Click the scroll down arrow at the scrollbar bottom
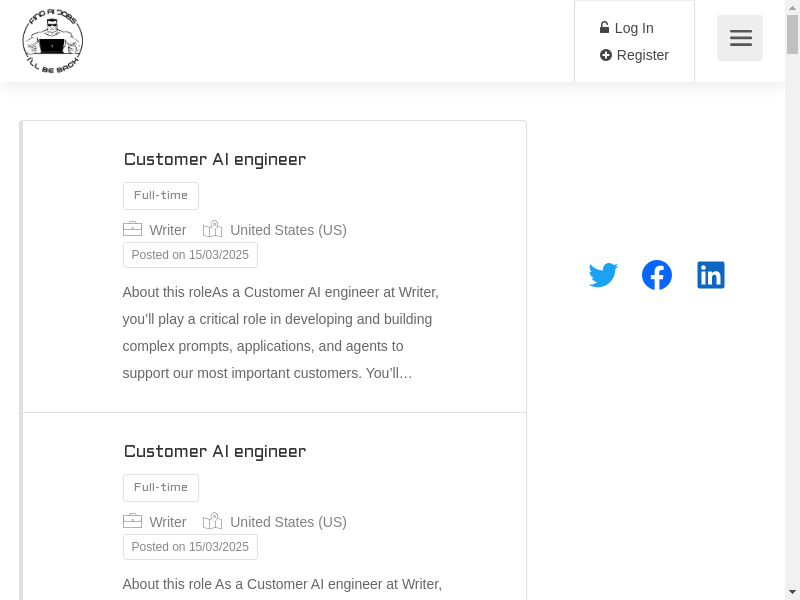The image size is (800, 600). 792,591
